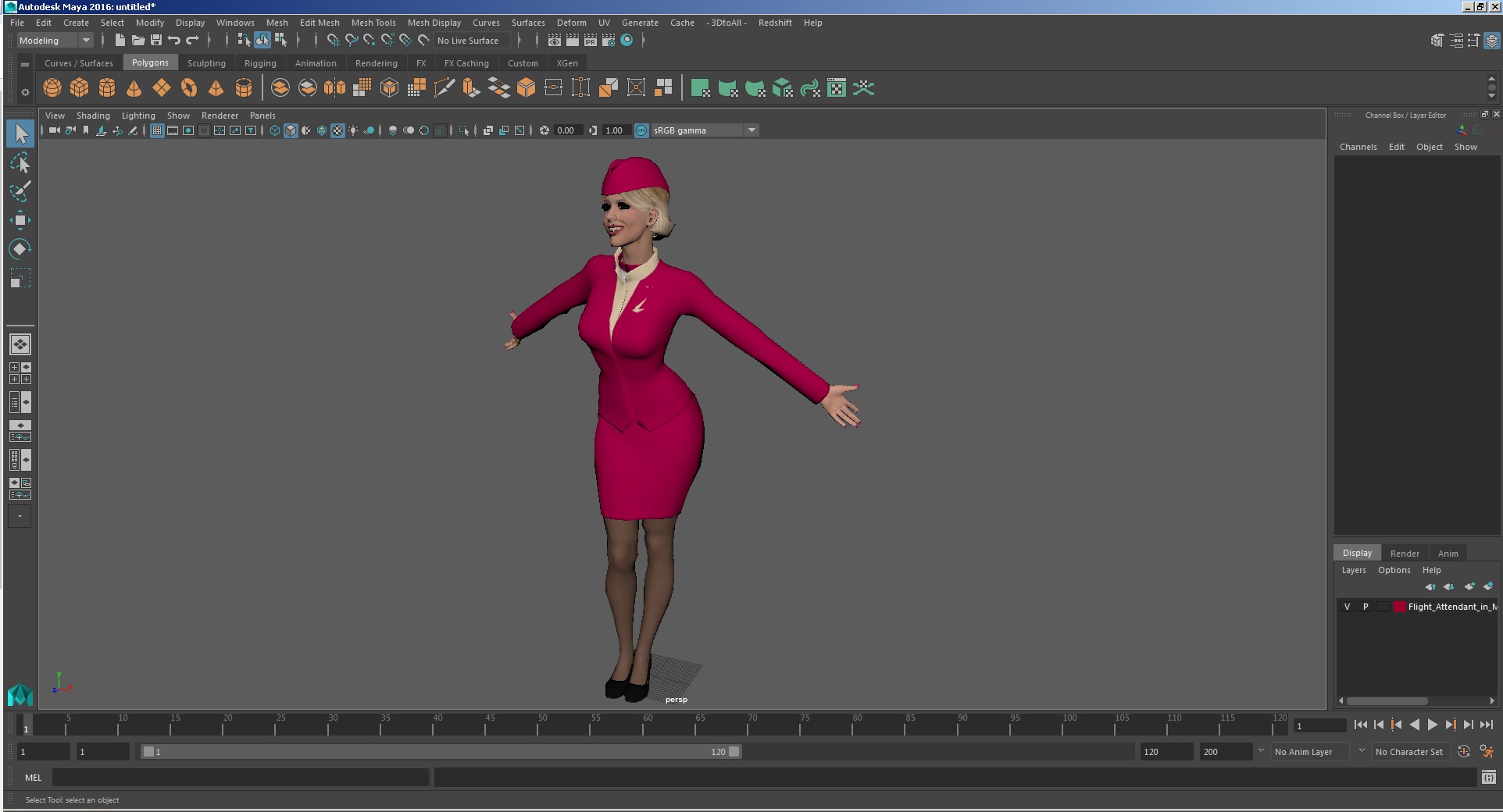Open Options menu in Layer Editor
Image resolution: width=1503 pixels, height=812 pixels.
[1394, 570]
